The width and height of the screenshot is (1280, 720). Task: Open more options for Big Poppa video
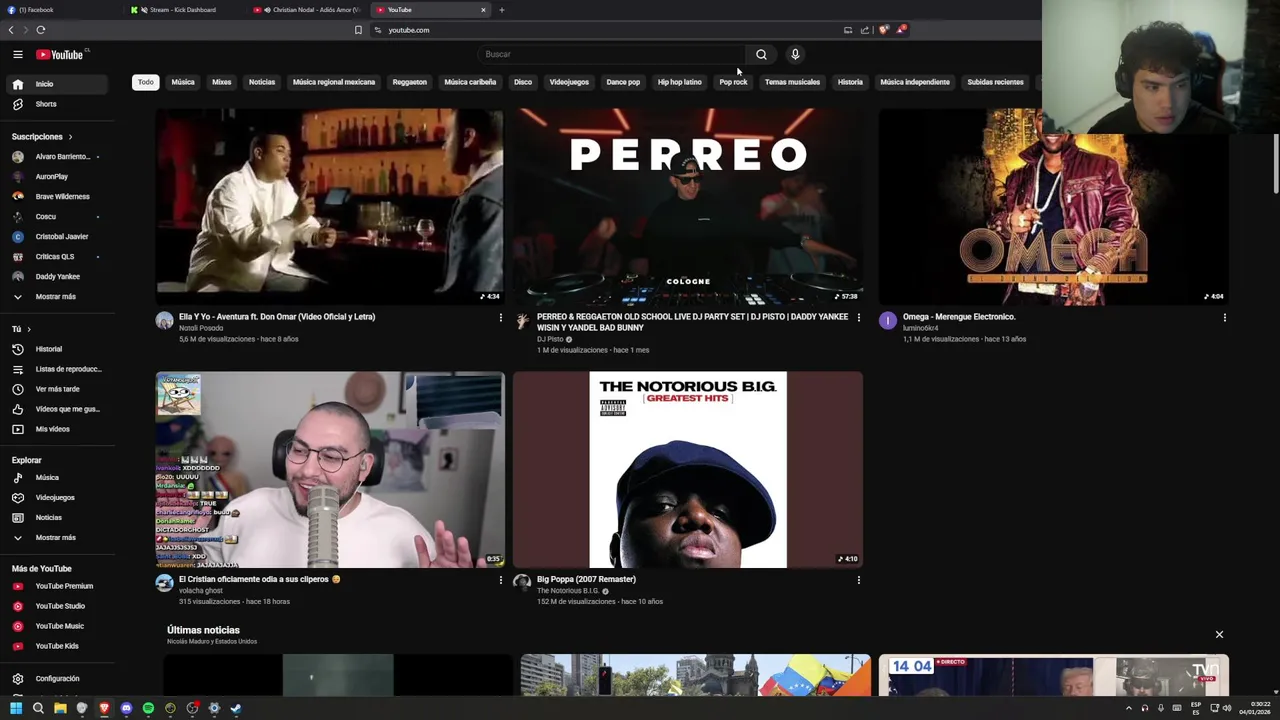[858, 580]
